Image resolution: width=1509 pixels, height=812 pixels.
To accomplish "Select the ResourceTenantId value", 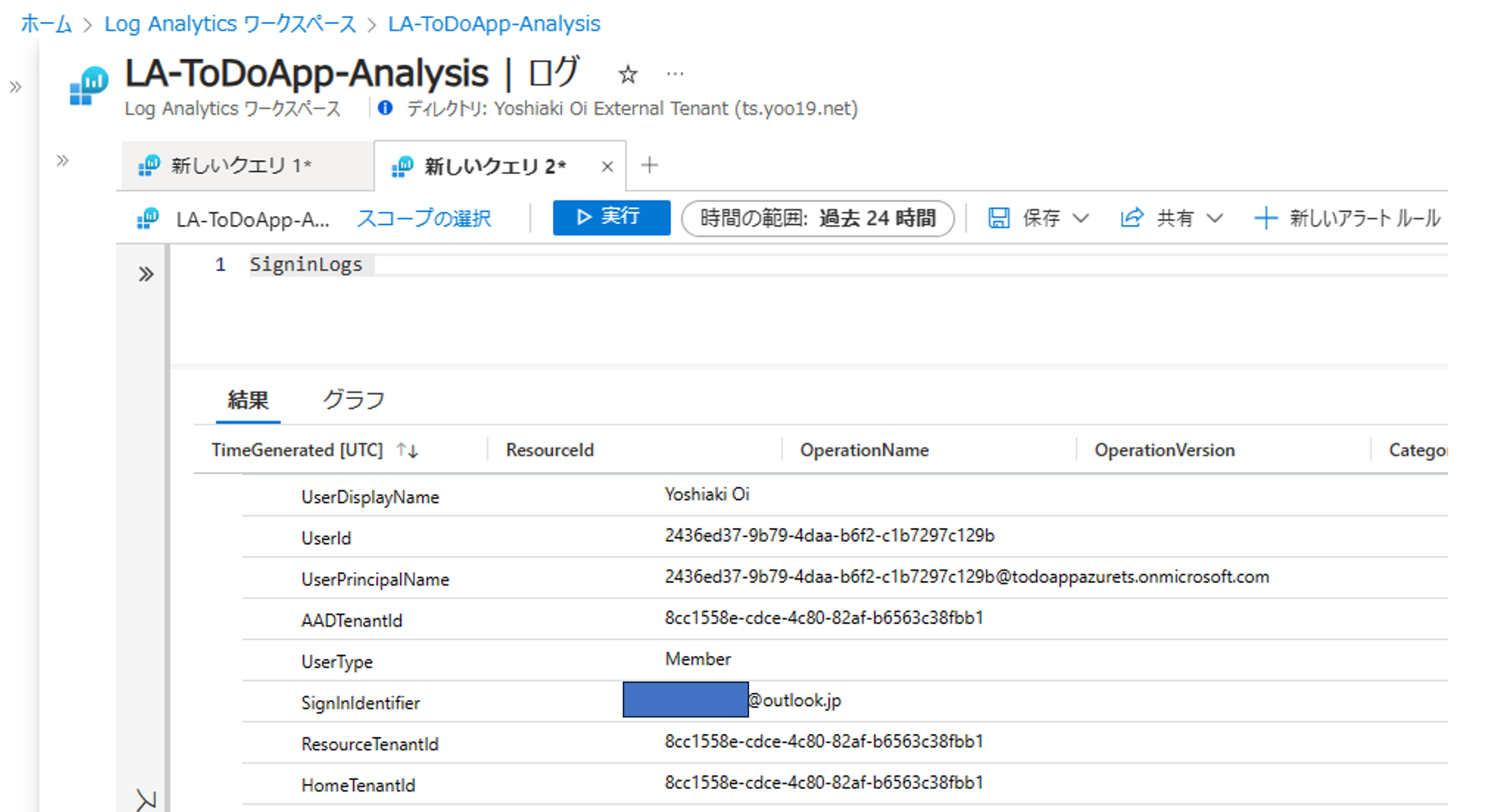I will 824,741.
